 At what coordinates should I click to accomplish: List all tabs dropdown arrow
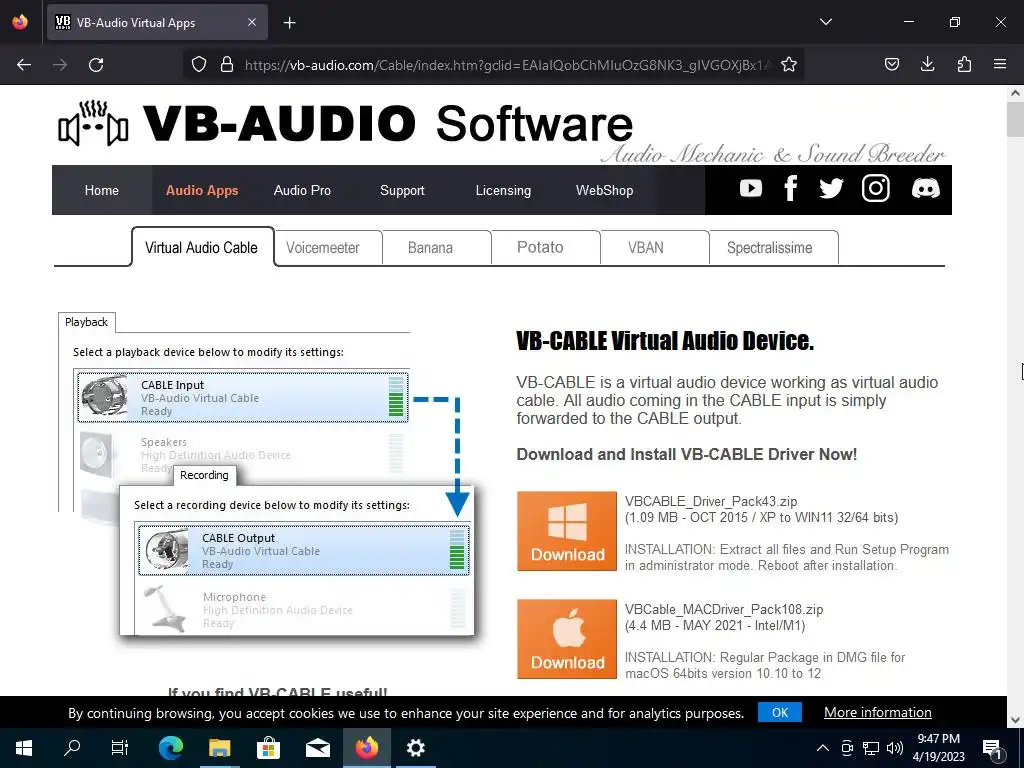point(825,22)
